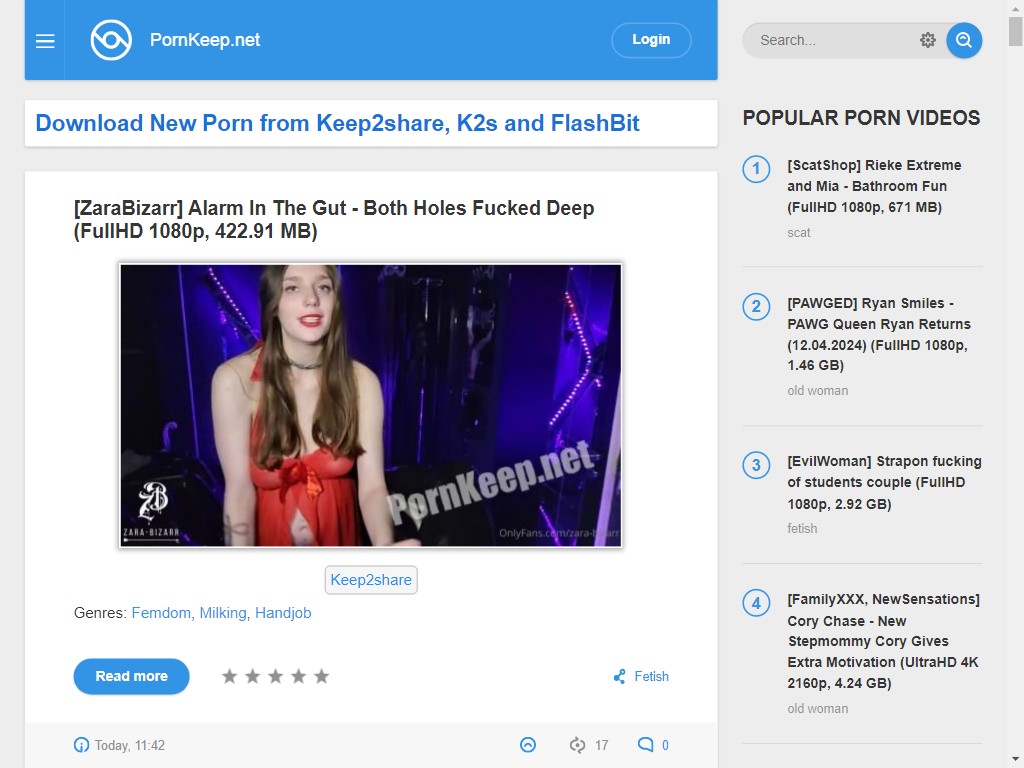Open popular video number 2 in the sidebar
Viewport: 1024px width, 768px height.
[878, 334]
